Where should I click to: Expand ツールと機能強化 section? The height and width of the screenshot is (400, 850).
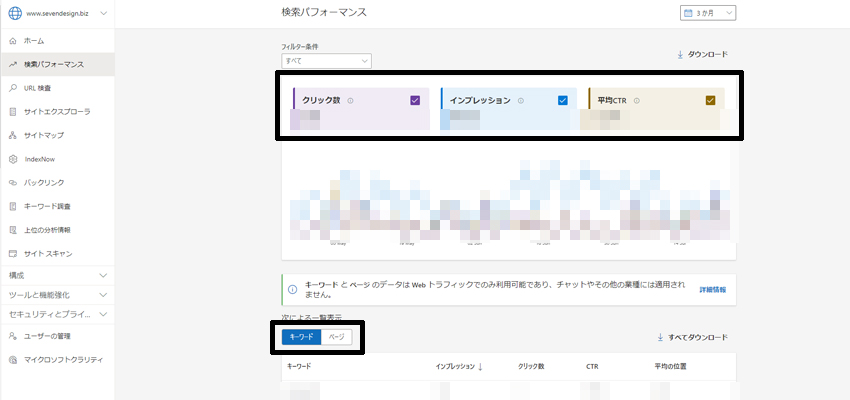click(x=57, y=295)
